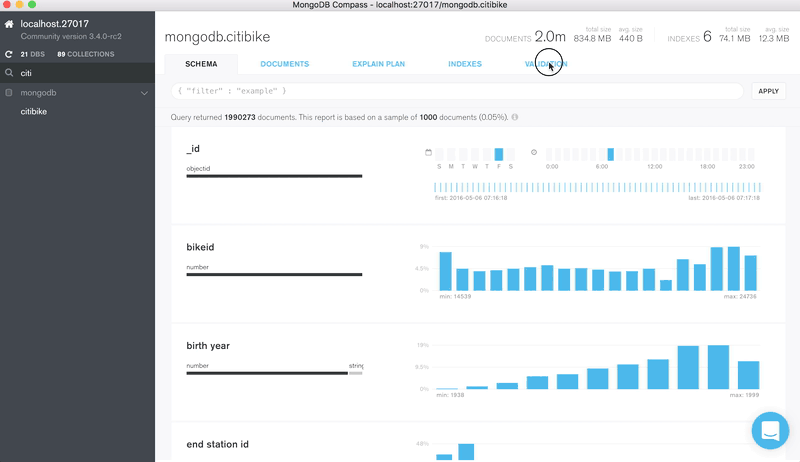Click the '74.1 MB' index size value
The width and height of the screenshot is (800, 462).
(x=735, y=38)
